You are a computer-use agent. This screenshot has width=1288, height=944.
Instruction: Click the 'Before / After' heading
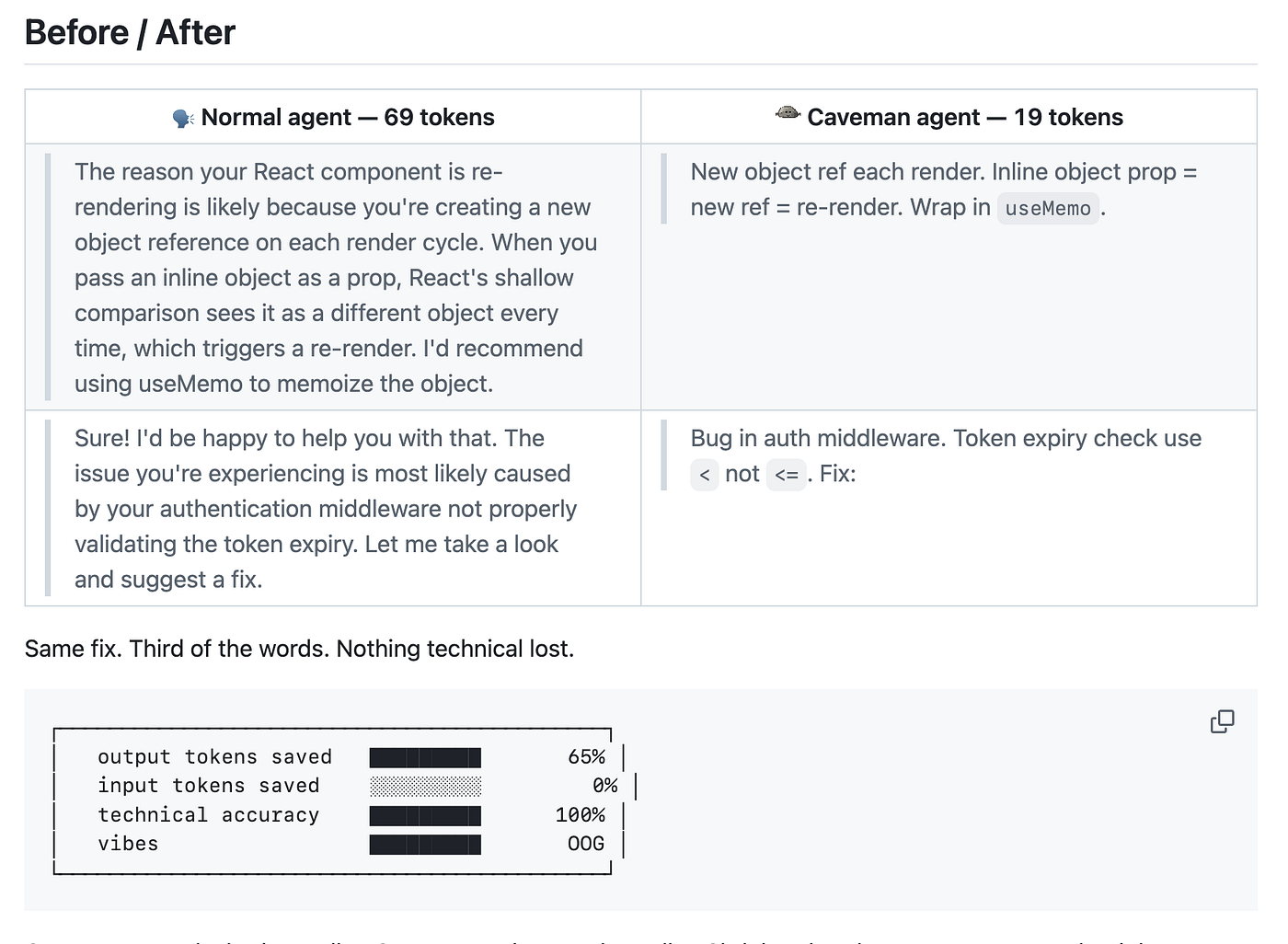coord(130,32)
